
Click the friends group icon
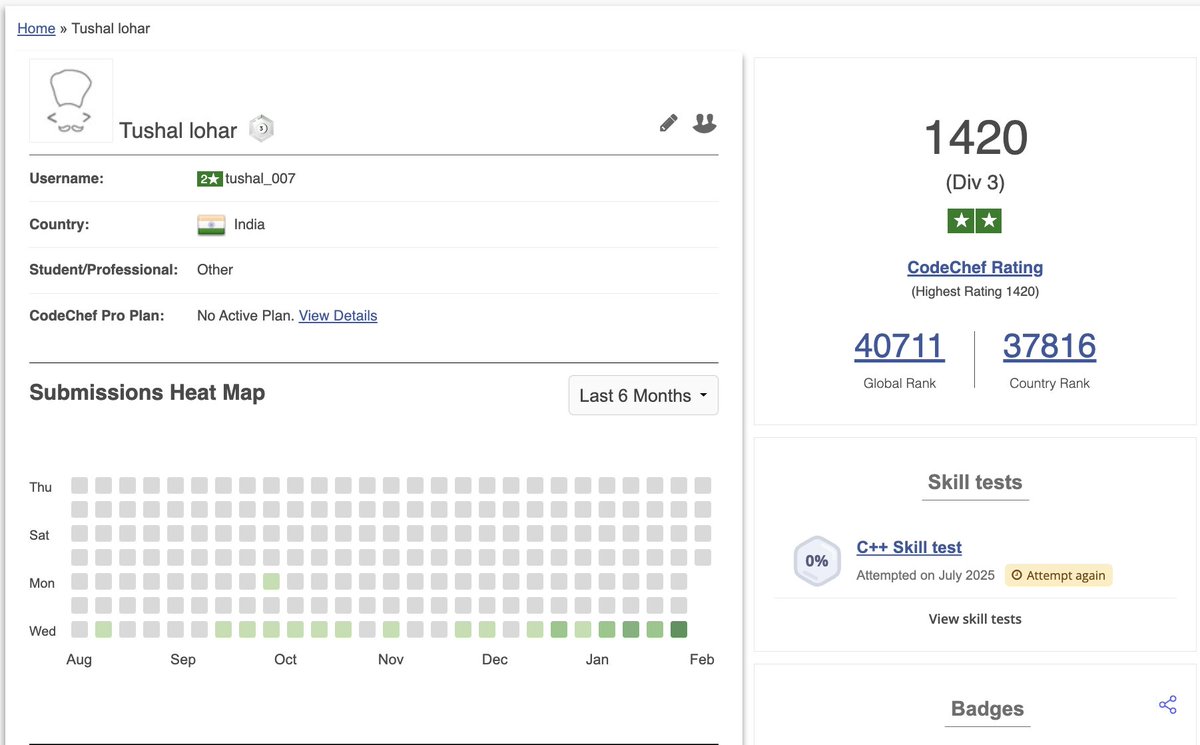coord(705,123)
